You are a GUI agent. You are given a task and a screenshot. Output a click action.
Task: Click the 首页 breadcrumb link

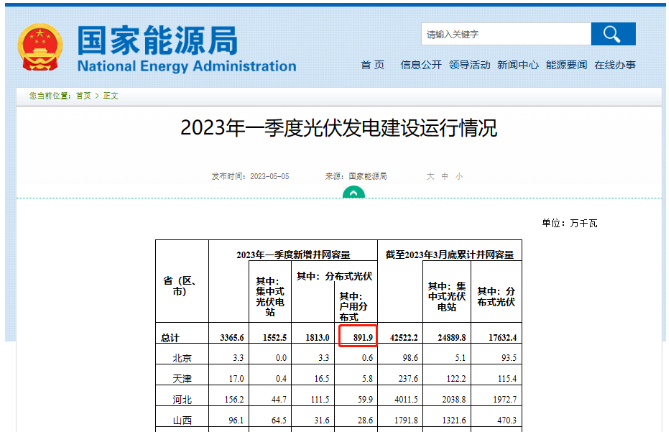(x=84, y=95)
